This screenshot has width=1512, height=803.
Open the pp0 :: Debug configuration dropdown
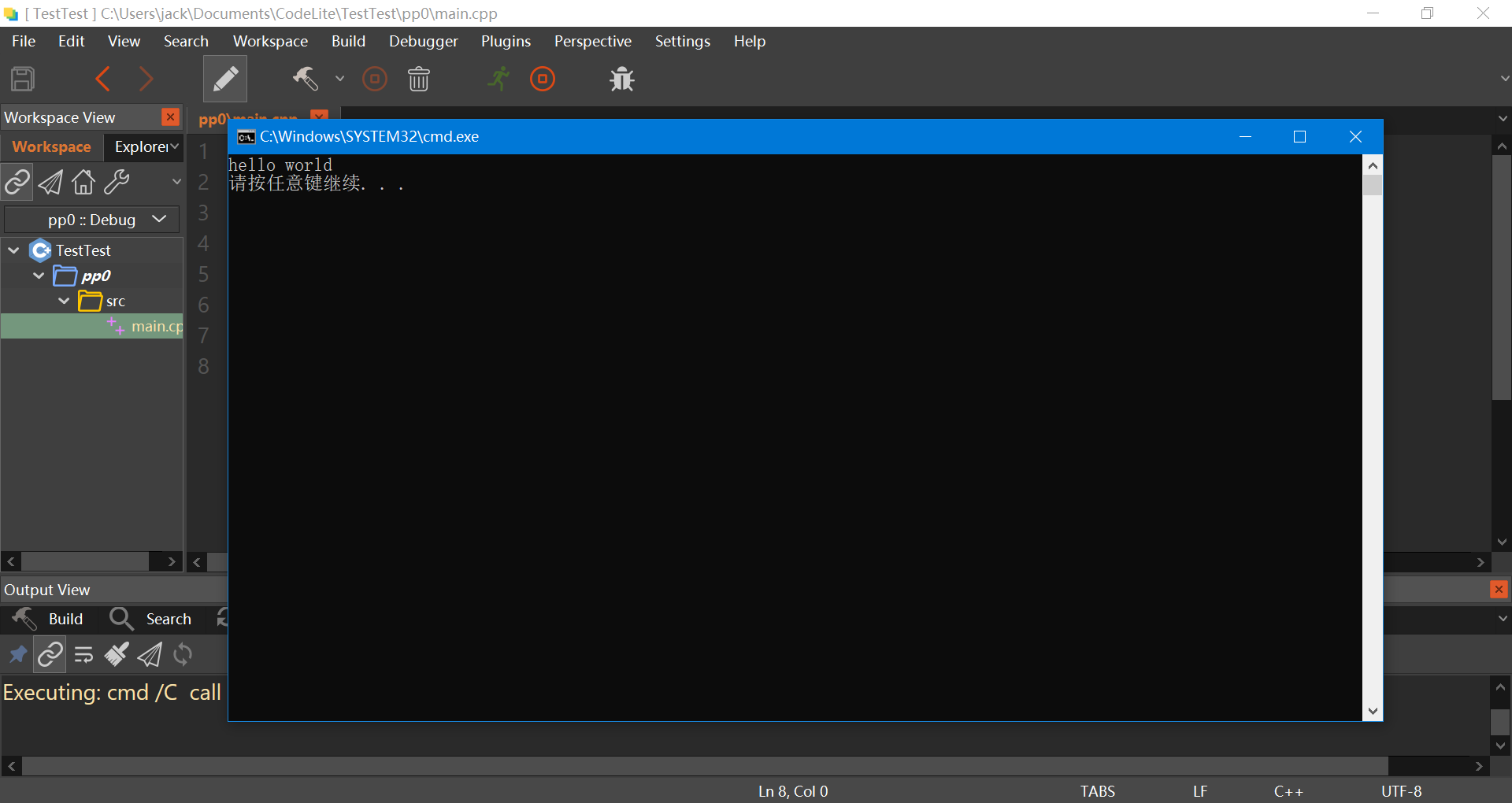92,220
